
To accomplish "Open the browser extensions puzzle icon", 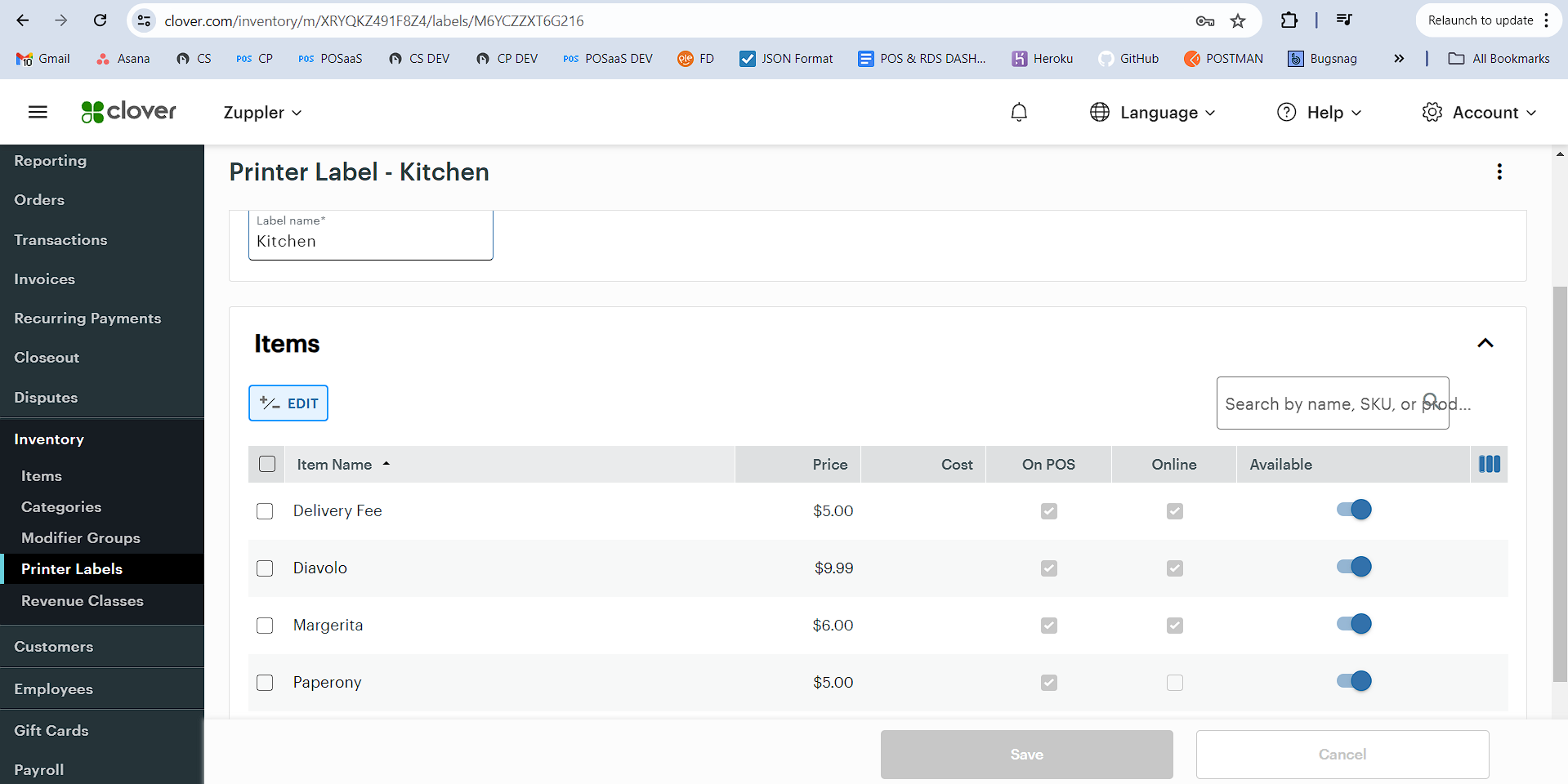I will (x=1289, y=20).
